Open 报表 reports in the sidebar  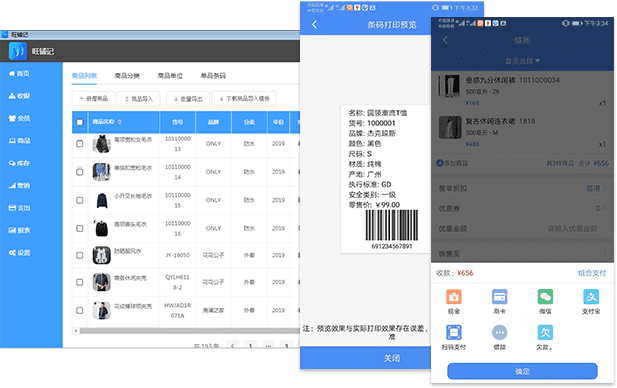(x=19, y=231)
